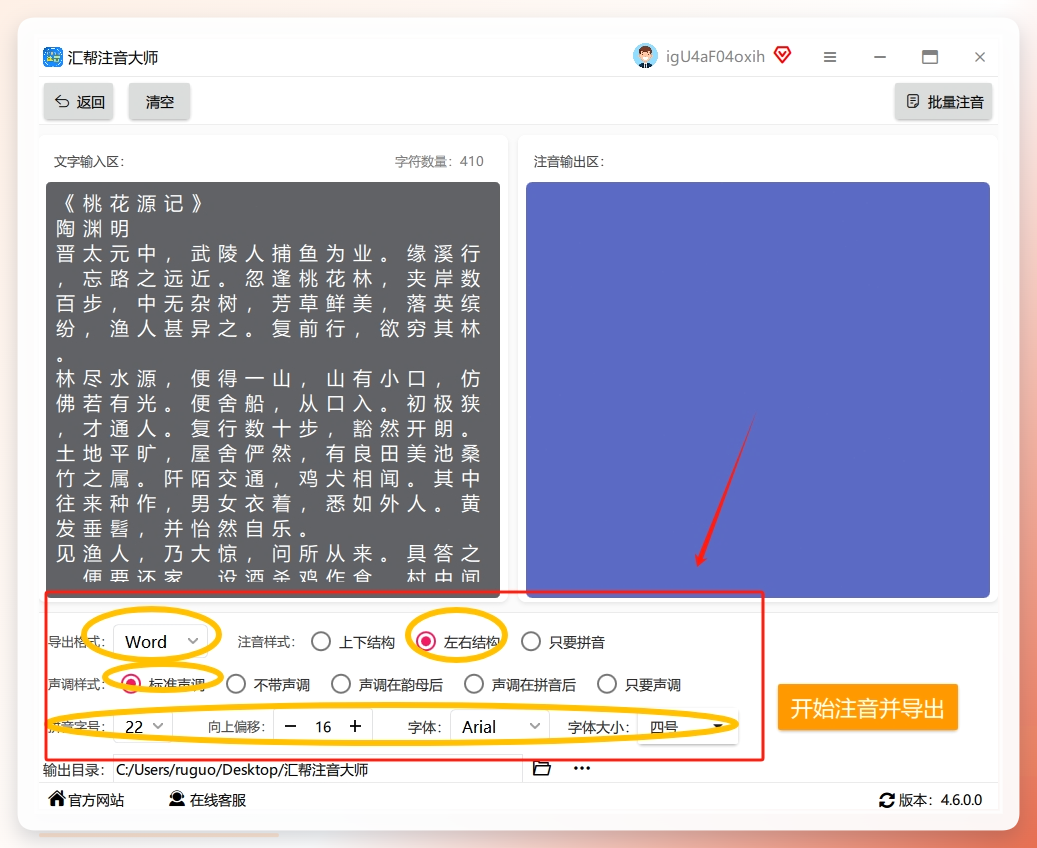Screen dimensions: 1037x848
Task: Click the three-dots browse icon
Action: coord(582,768)
